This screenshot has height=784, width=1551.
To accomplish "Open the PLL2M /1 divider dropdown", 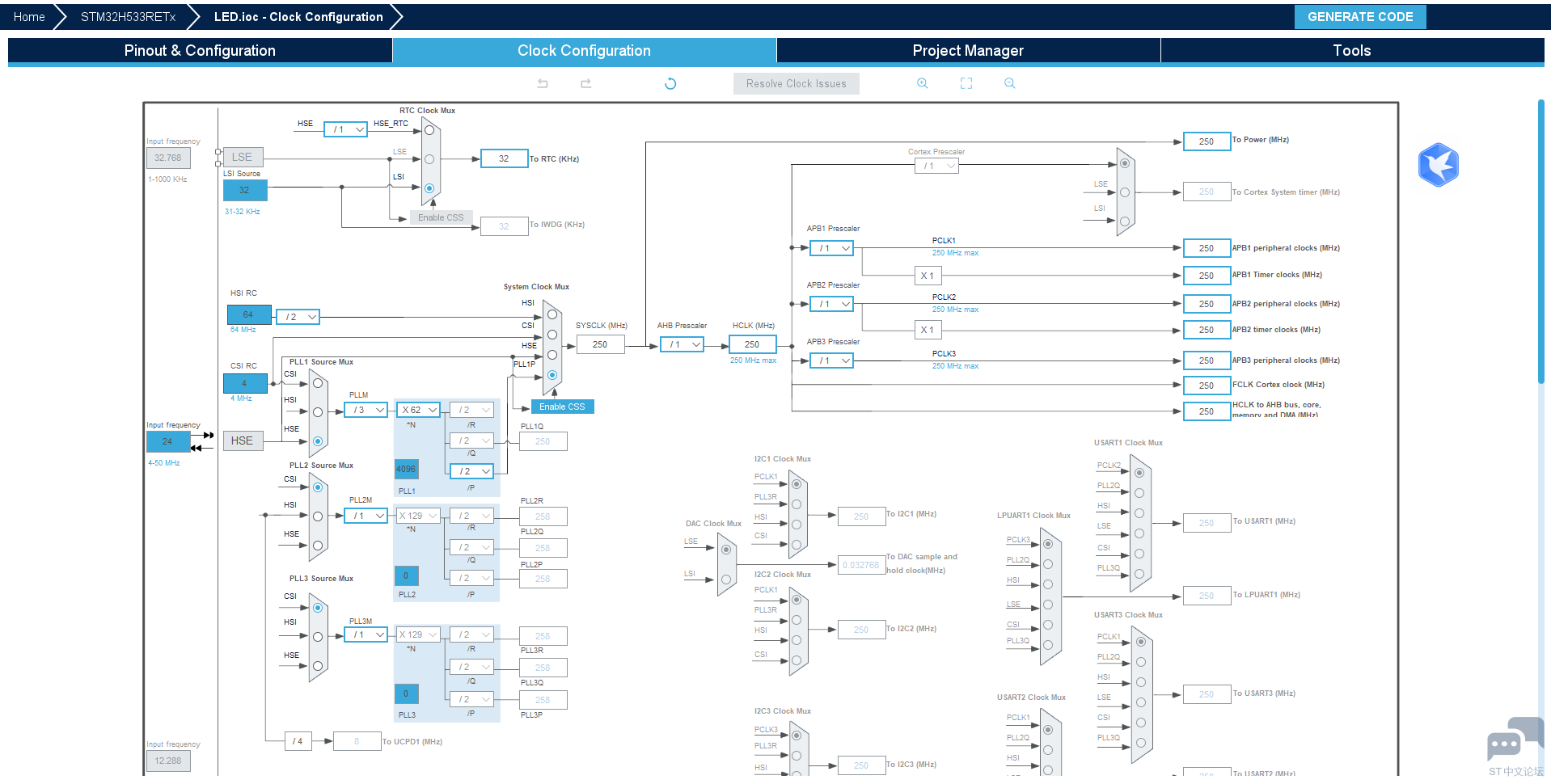I will [366, 516].
